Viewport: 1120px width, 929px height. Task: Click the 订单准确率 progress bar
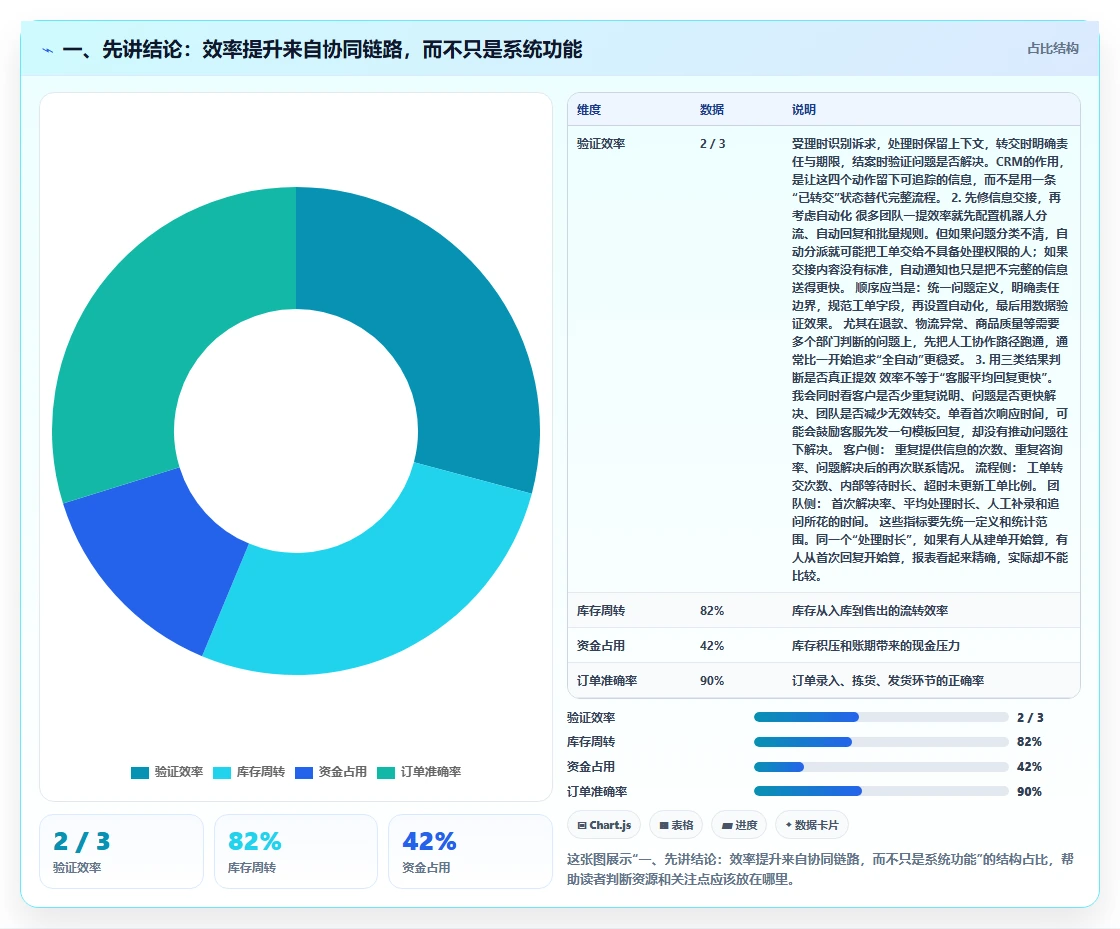[881, 791]
